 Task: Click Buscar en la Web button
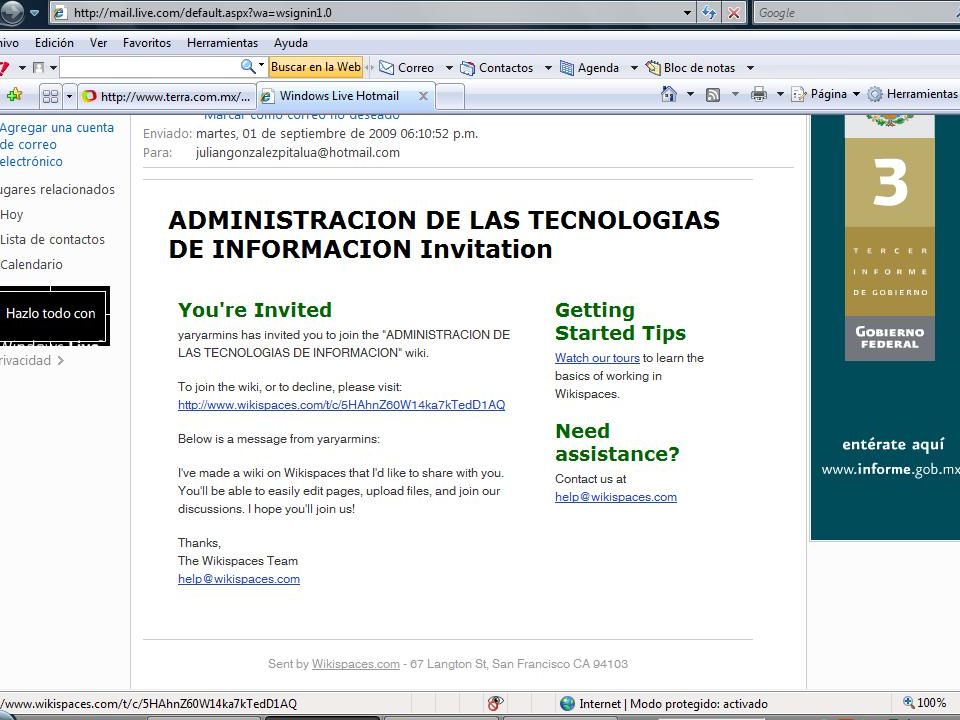tap(316, 67)
